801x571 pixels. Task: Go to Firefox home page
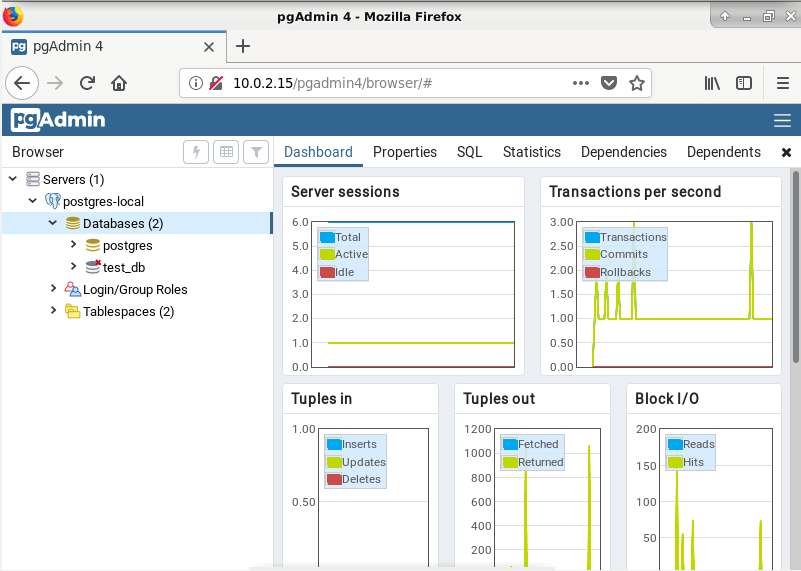click(119, 83)
